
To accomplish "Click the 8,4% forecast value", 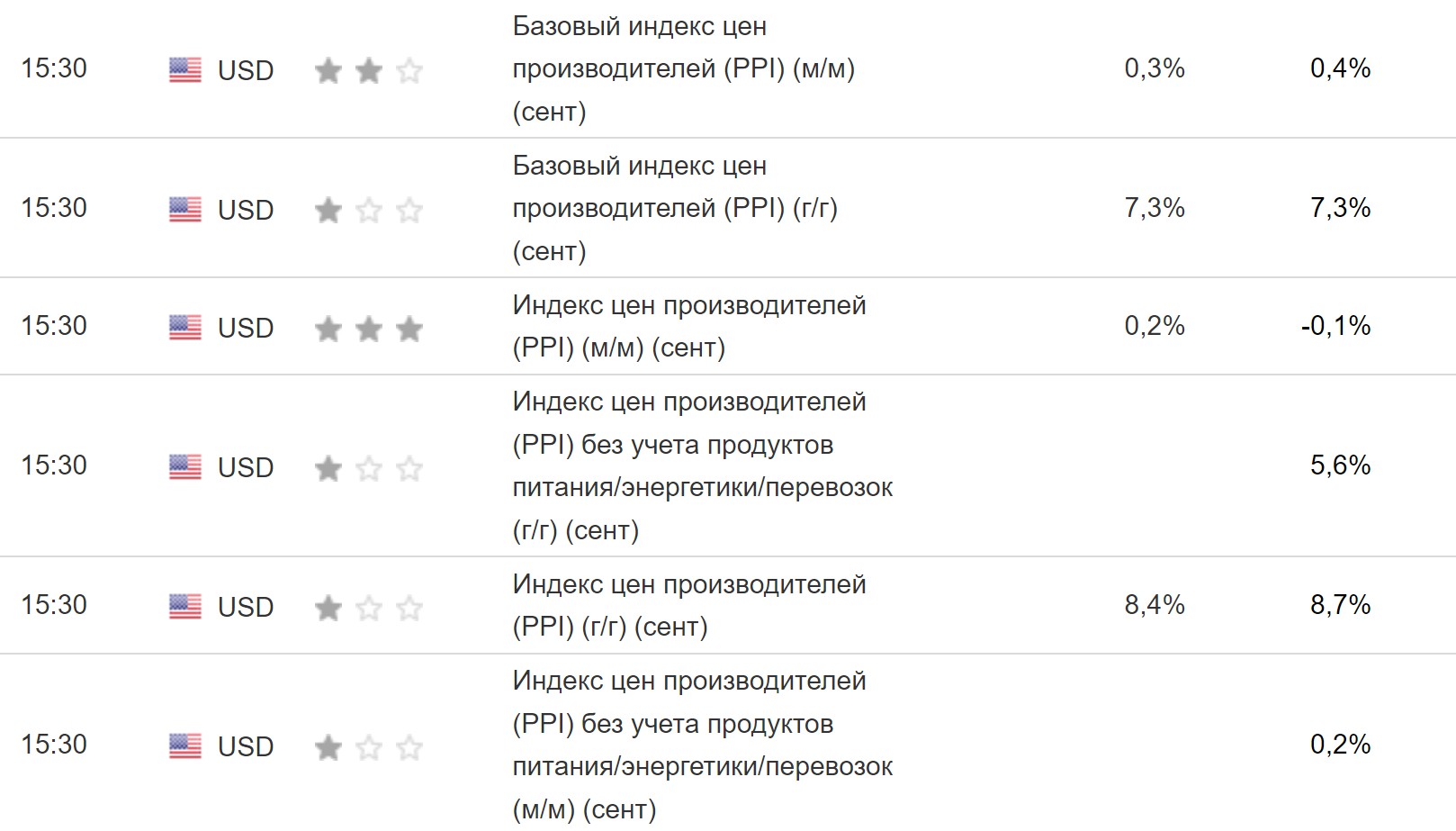I will (1155, 605).
